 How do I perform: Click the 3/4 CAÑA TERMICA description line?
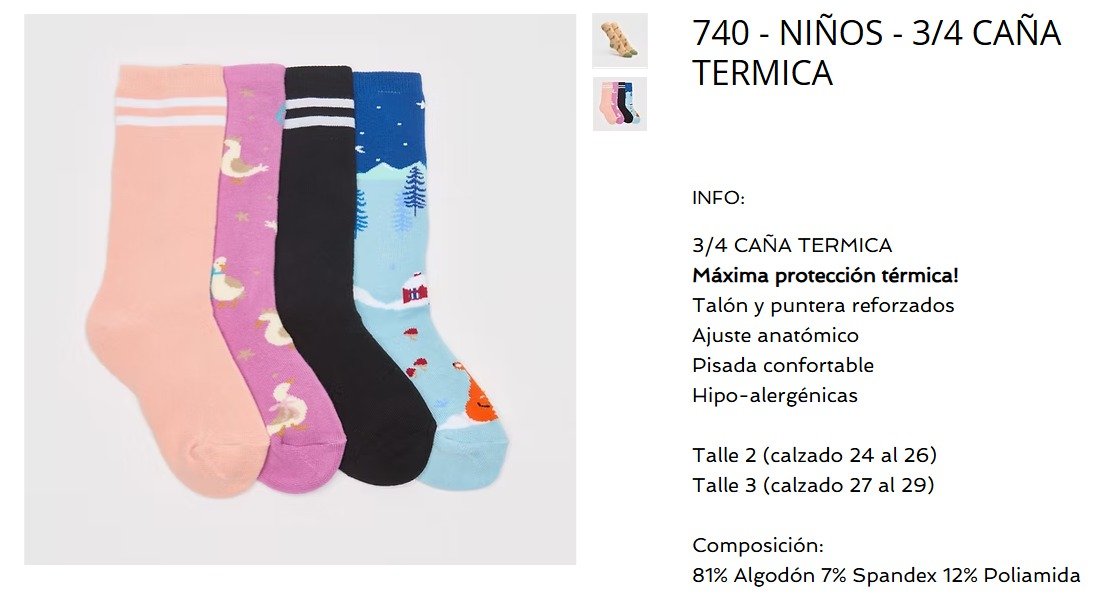click(x=791, y=245)
